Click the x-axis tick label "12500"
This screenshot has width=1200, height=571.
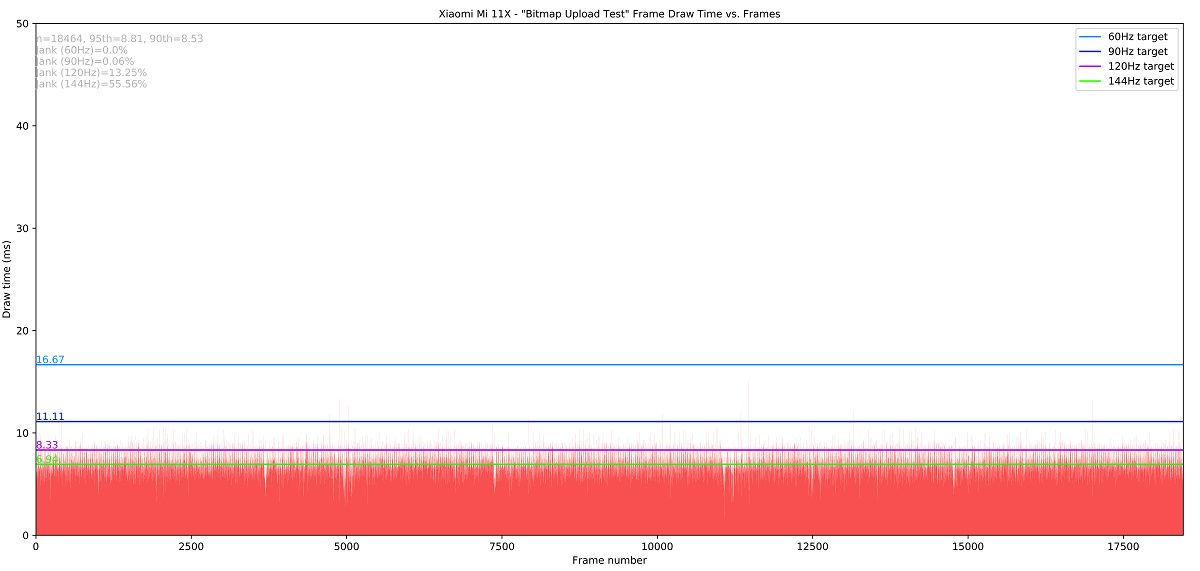813,547
